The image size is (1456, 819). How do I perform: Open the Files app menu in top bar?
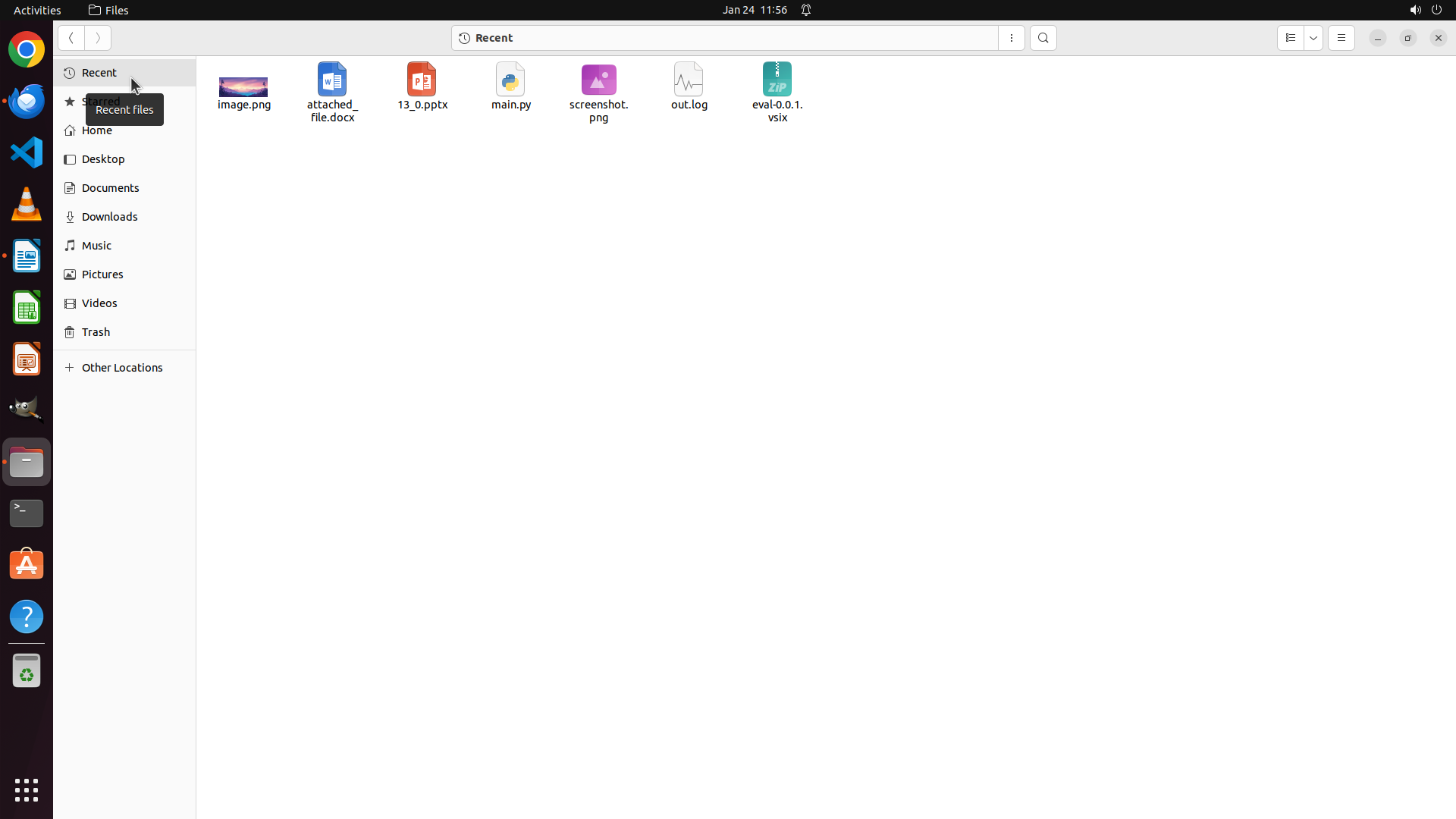[109, 10]
